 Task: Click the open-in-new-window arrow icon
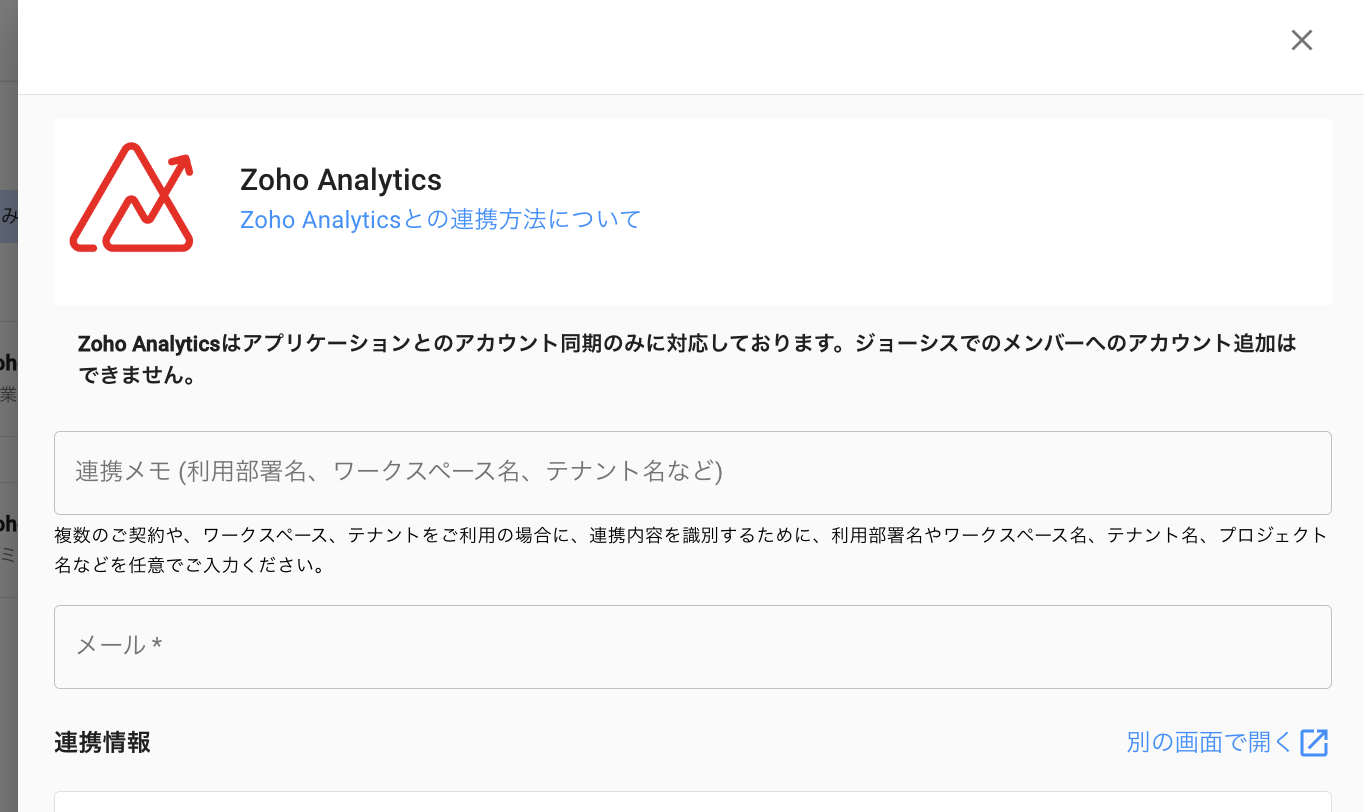(1314, 743)
